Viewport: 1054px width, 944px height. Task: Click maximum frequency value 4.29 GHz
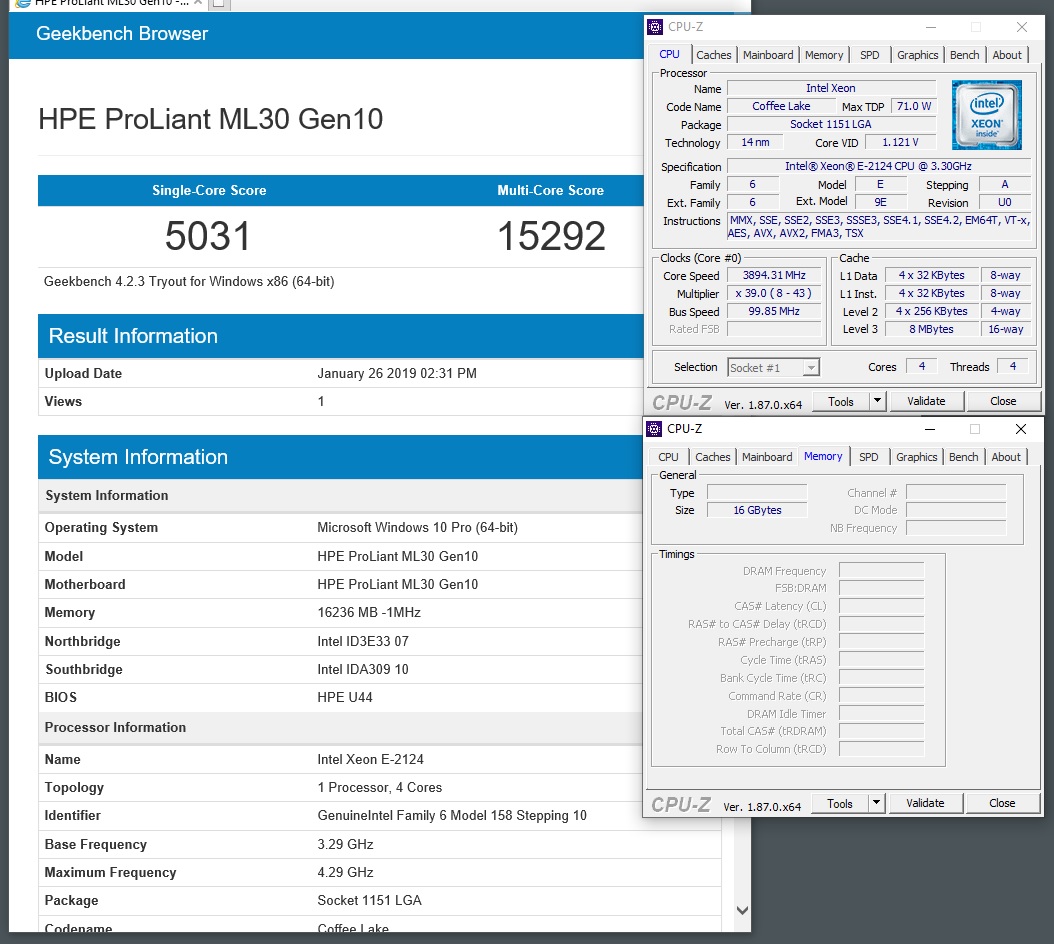345,873
